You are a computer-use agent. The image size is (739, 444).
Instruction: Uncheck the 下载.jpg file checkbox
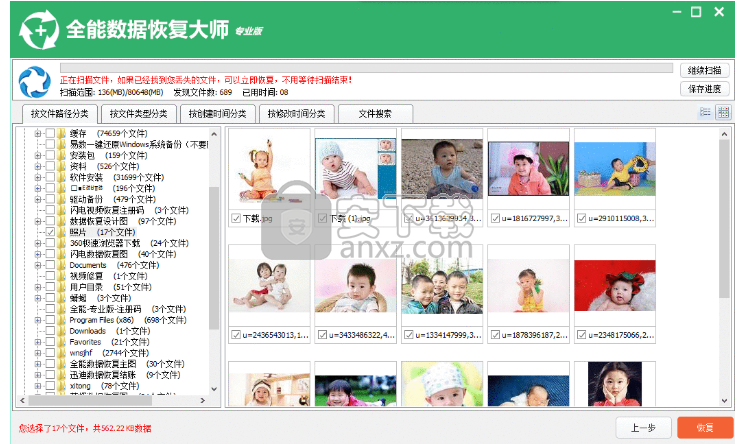pyautogui.click(x=236, y=218)
